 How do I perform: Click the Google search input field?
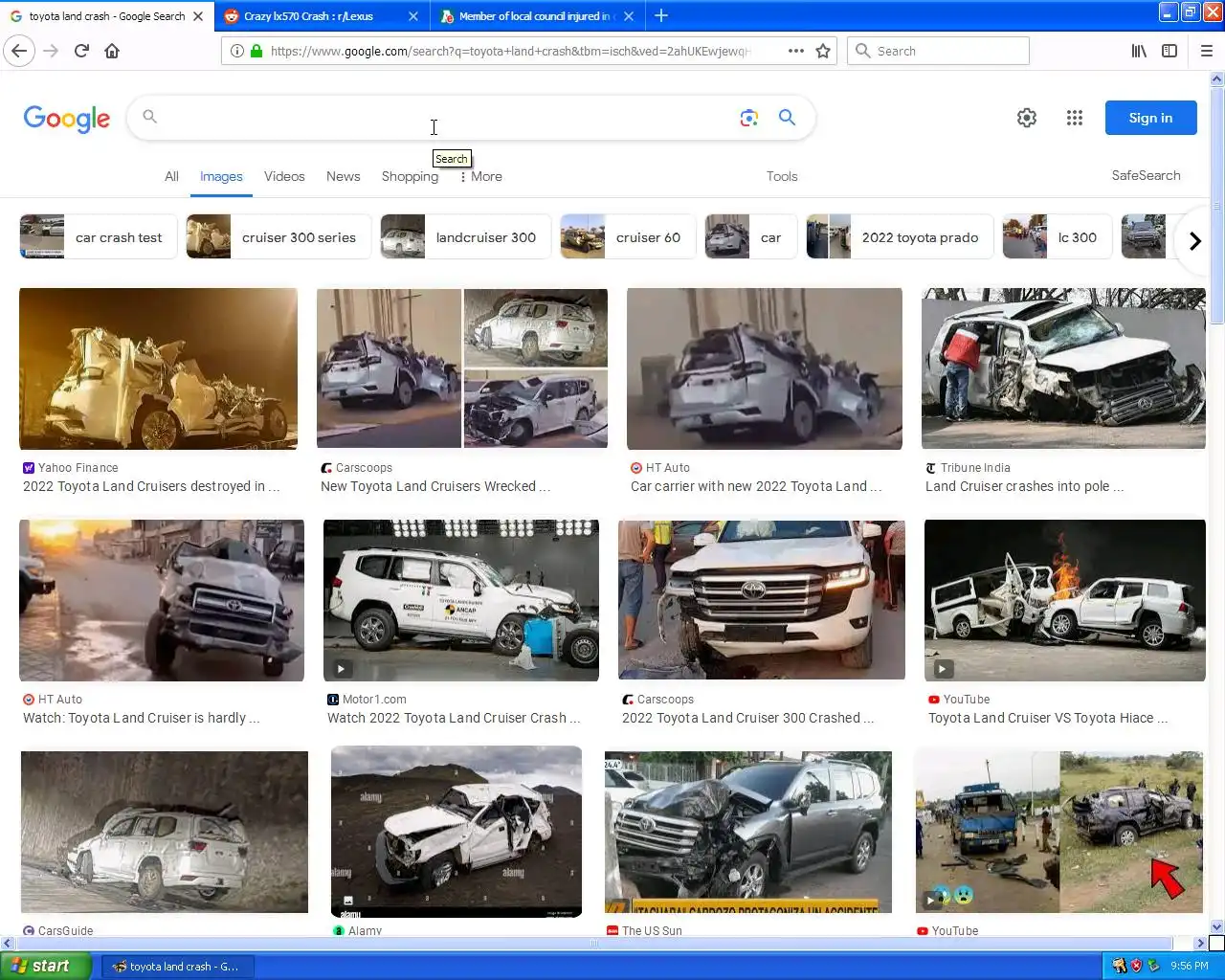(x=440, y=118)
